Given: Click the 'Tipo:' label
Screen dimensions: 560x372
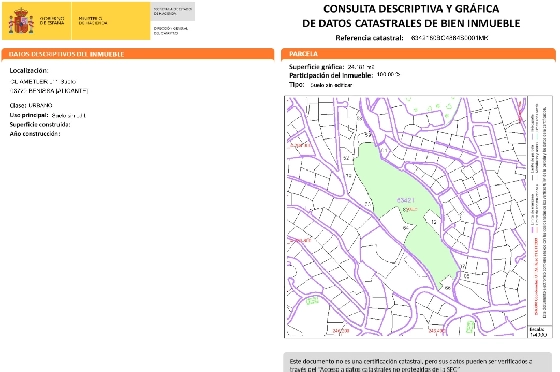Looking at the screenshot, I should (x=297, y=85).
